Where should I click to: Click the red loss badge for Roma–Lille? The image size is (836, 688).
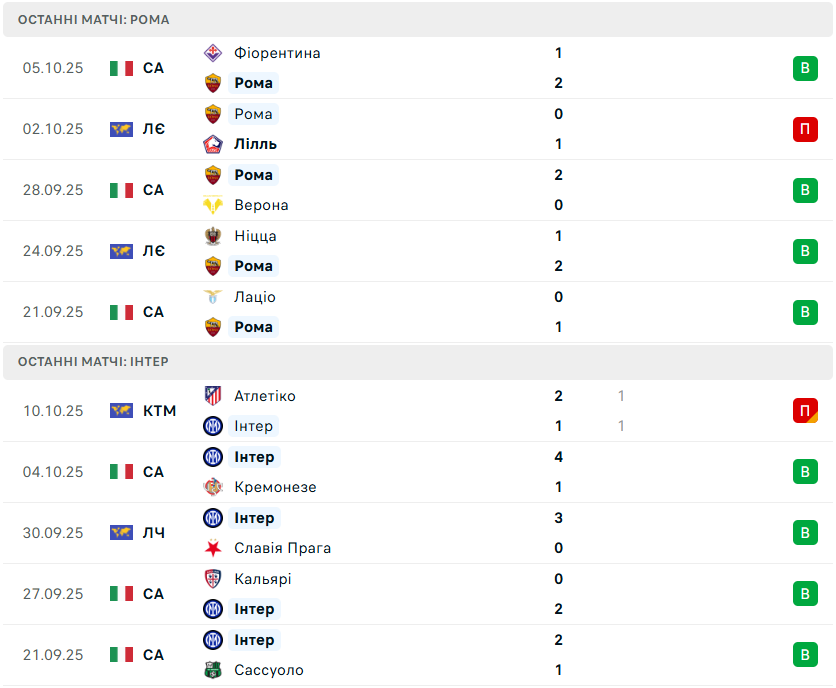(x=805, y=129)
